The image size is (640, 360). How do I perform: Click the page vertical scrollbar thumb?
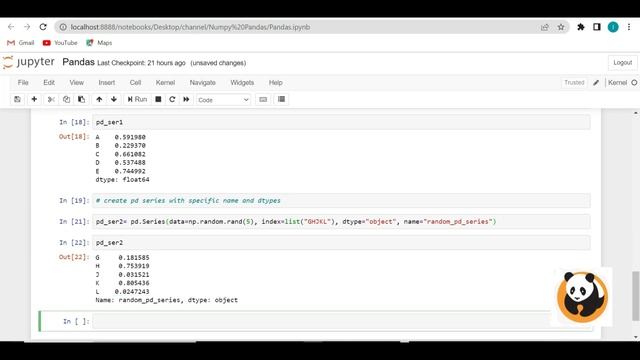pos(636,296)
